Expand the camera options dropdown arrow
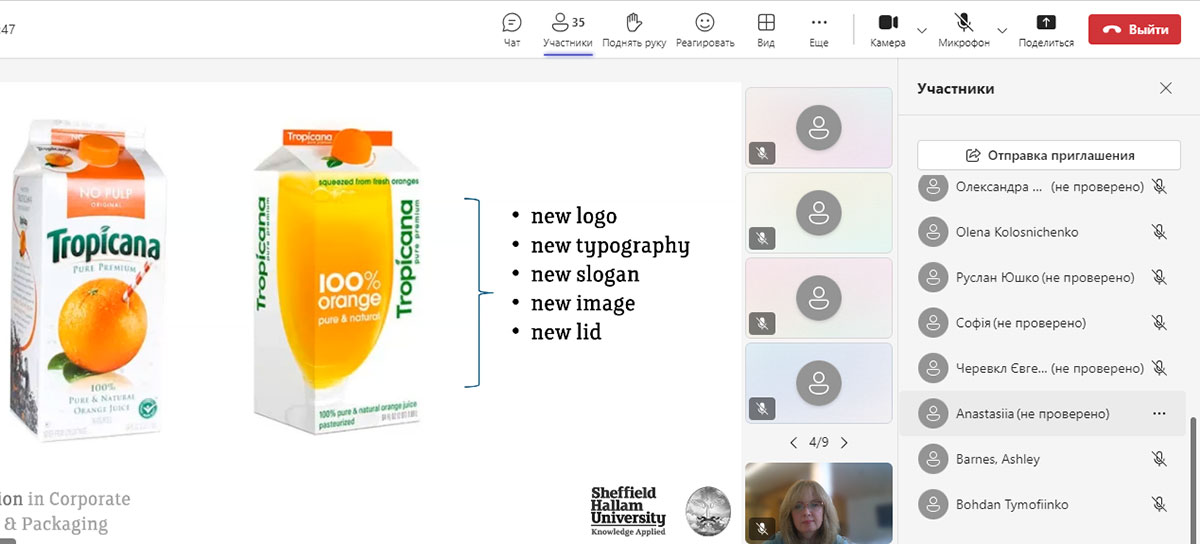The image size is (1200, 544). [922, 30]
